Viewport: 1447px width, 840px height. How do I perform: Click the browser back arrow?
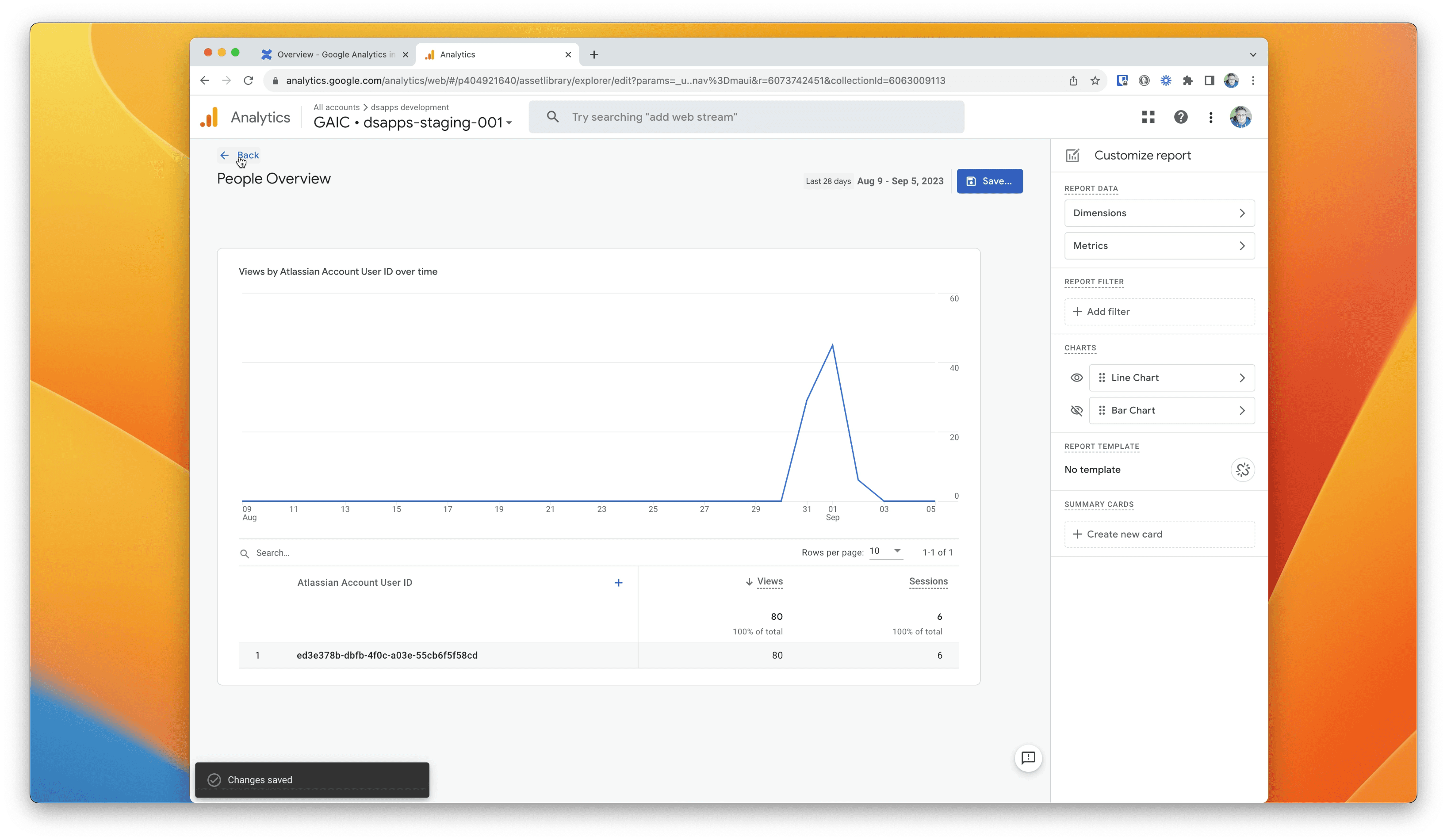click(204, 80)
